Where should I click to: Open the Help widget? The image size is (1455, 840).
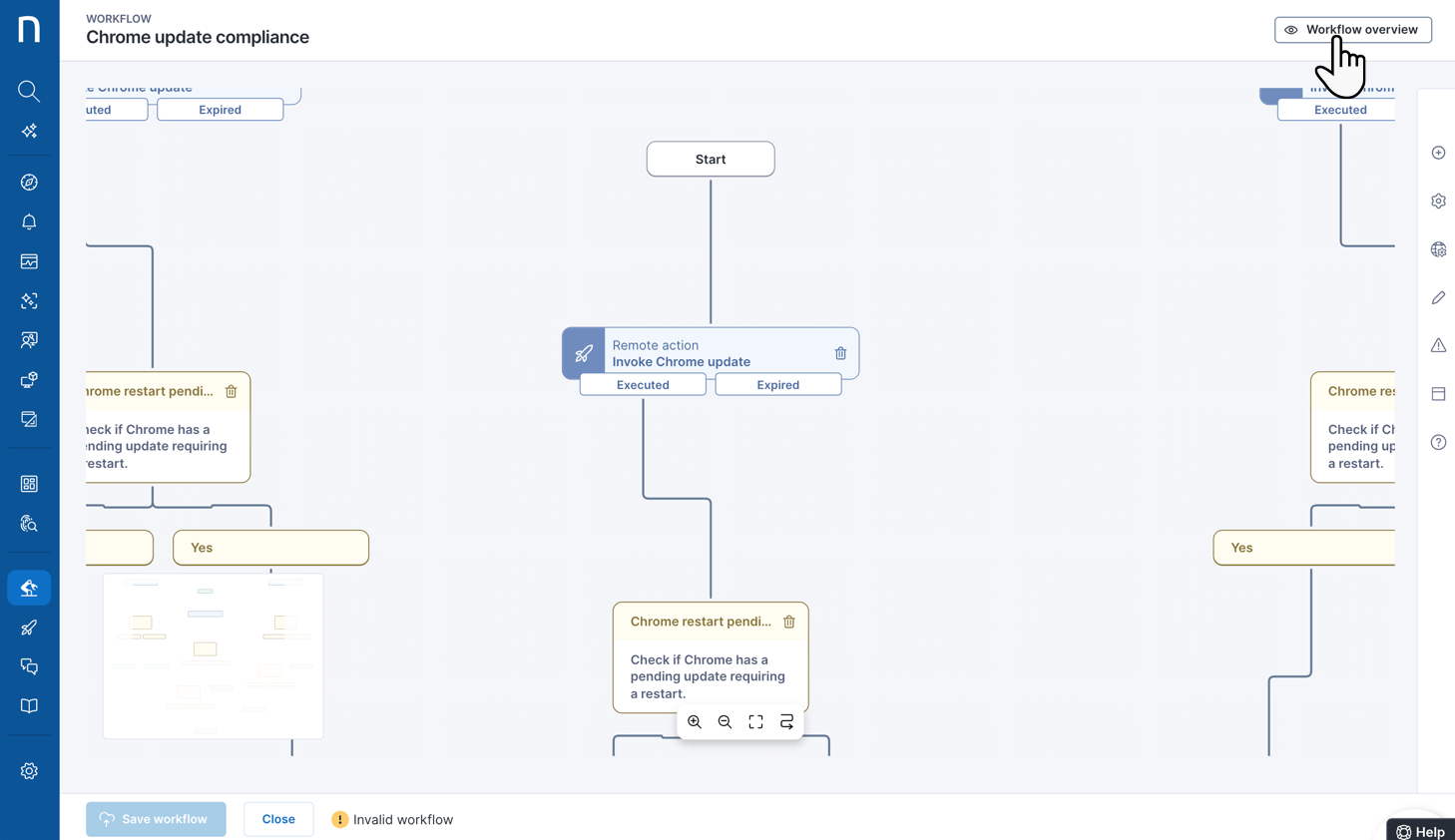pos(1420,831)
